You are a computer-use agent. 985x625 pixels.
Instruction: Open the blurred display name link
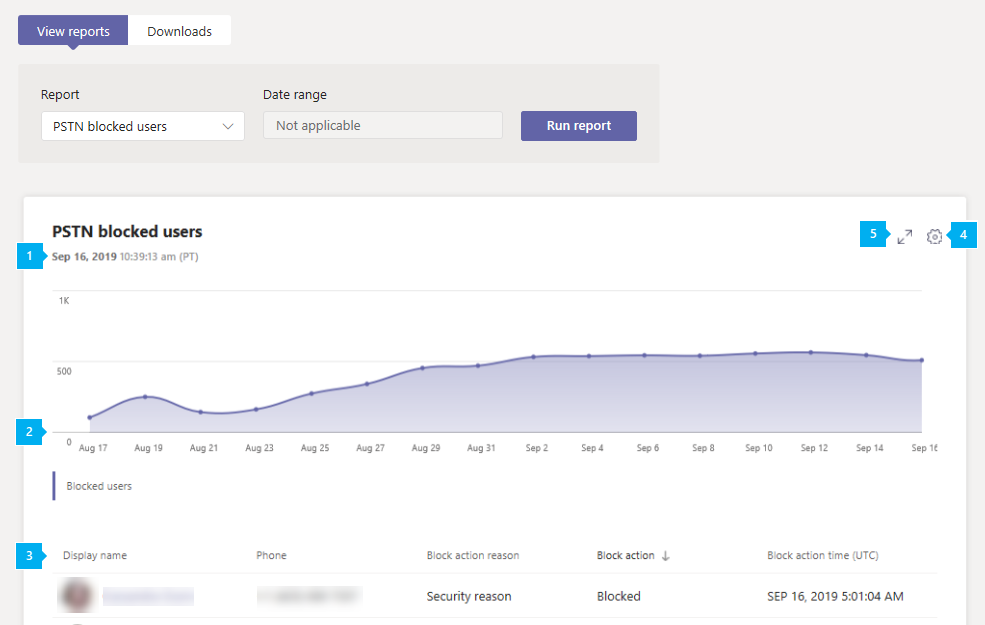pos(148,596)
